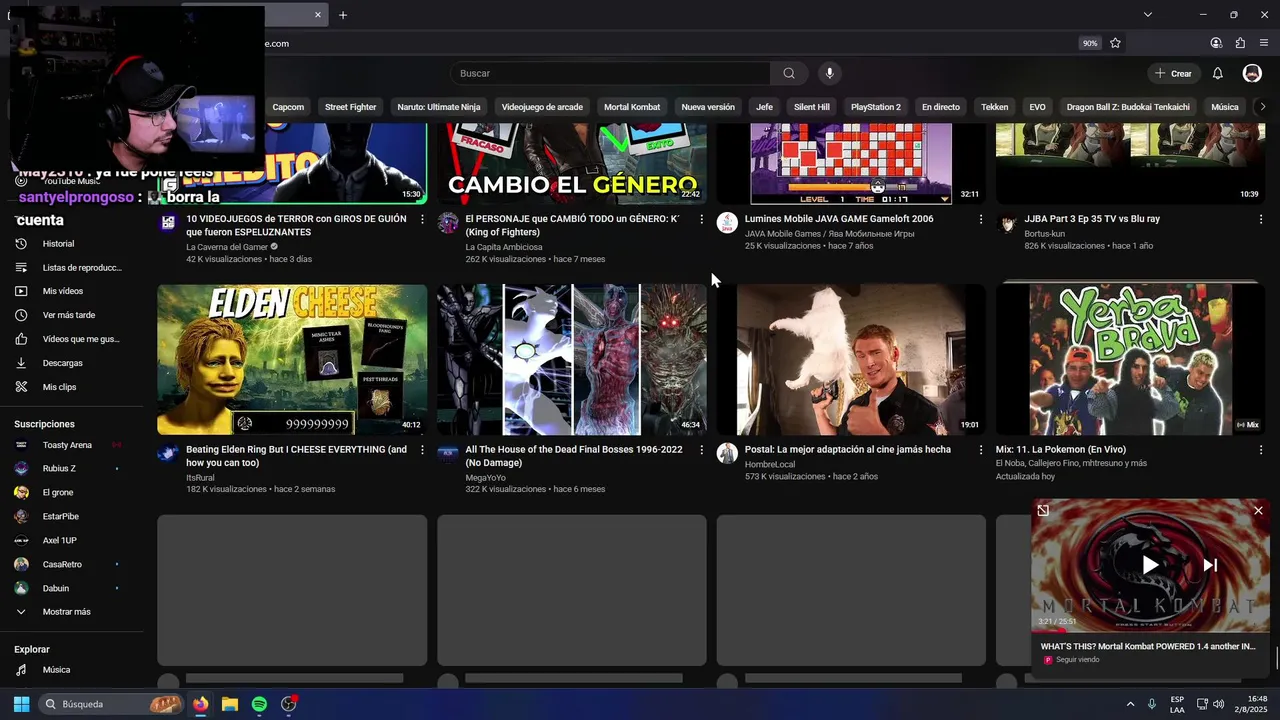The width and height of the screenshot is (1280, 720).
Task: Open the browser profile account icon
Action: 1216,43
